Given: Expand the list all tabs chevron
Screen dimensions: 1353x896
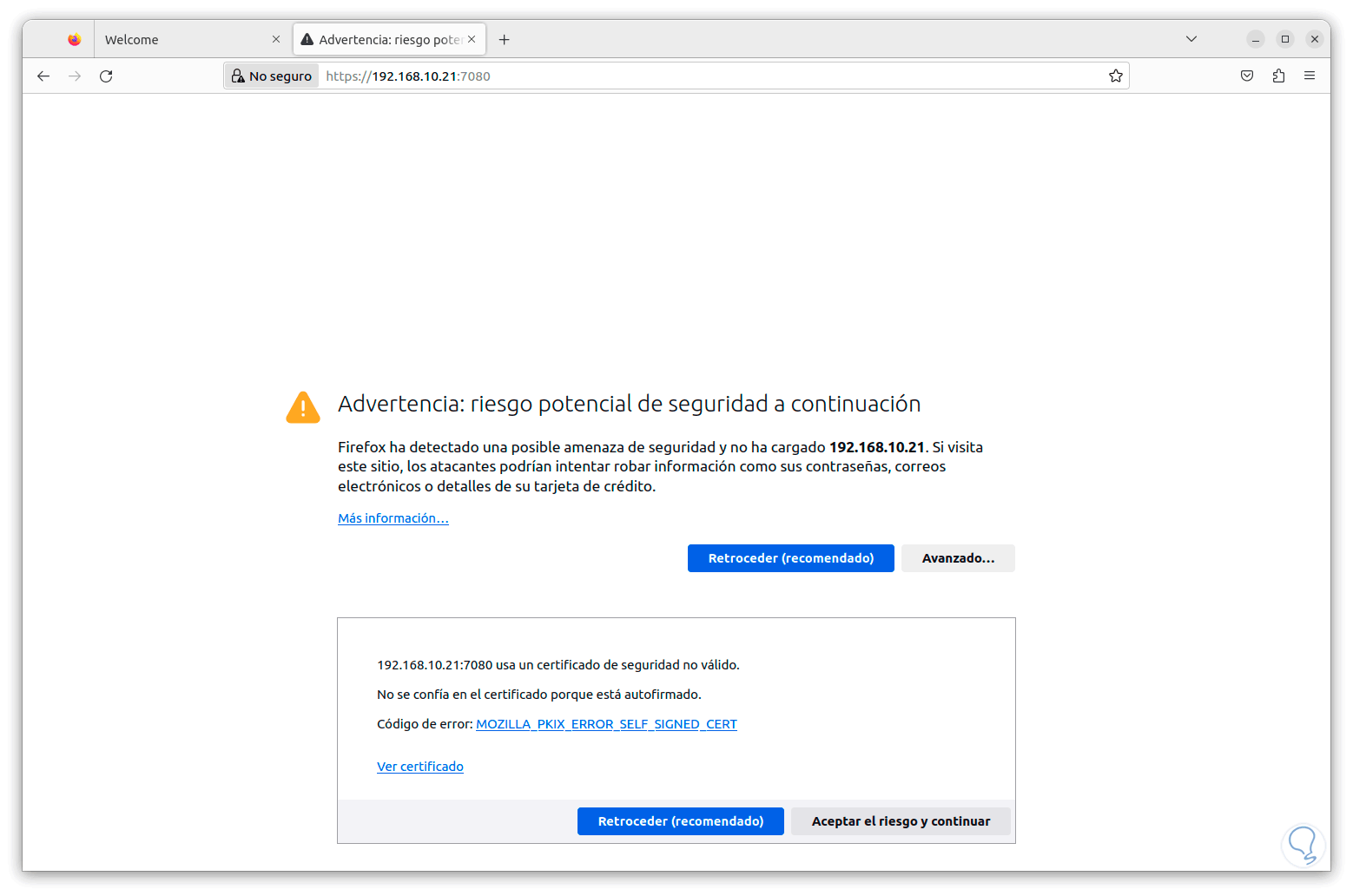Looking at the screenshot, I should tap(1191, 39).
